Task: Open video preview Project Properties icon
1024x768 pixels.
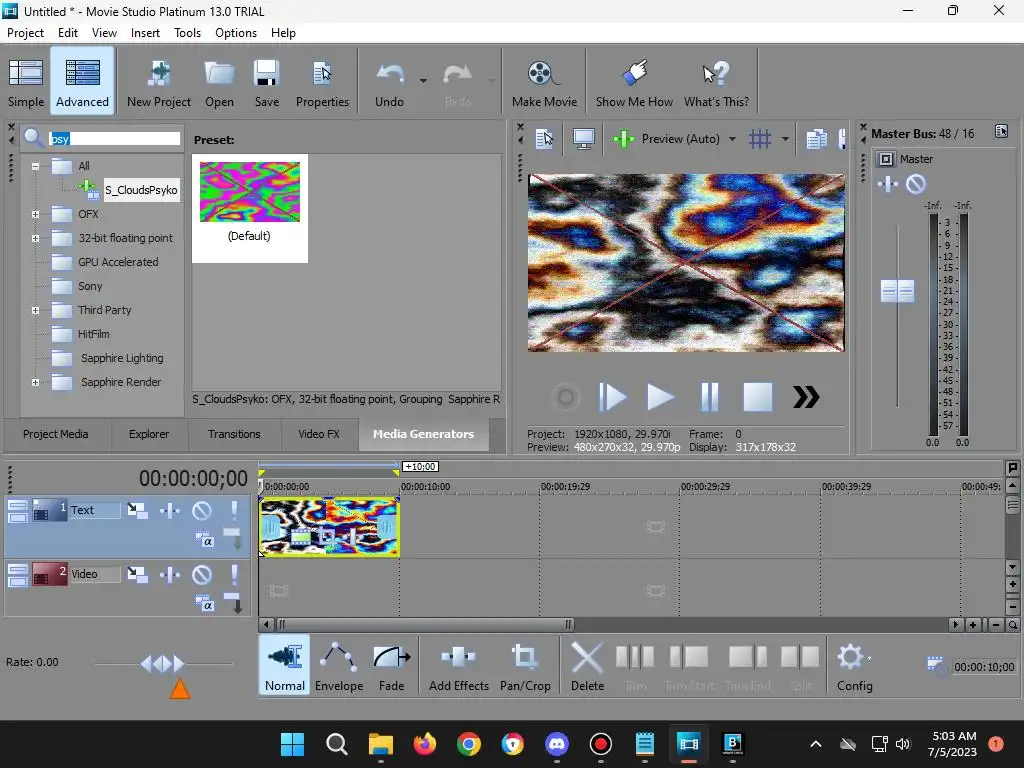Action: tap(544, 138)
